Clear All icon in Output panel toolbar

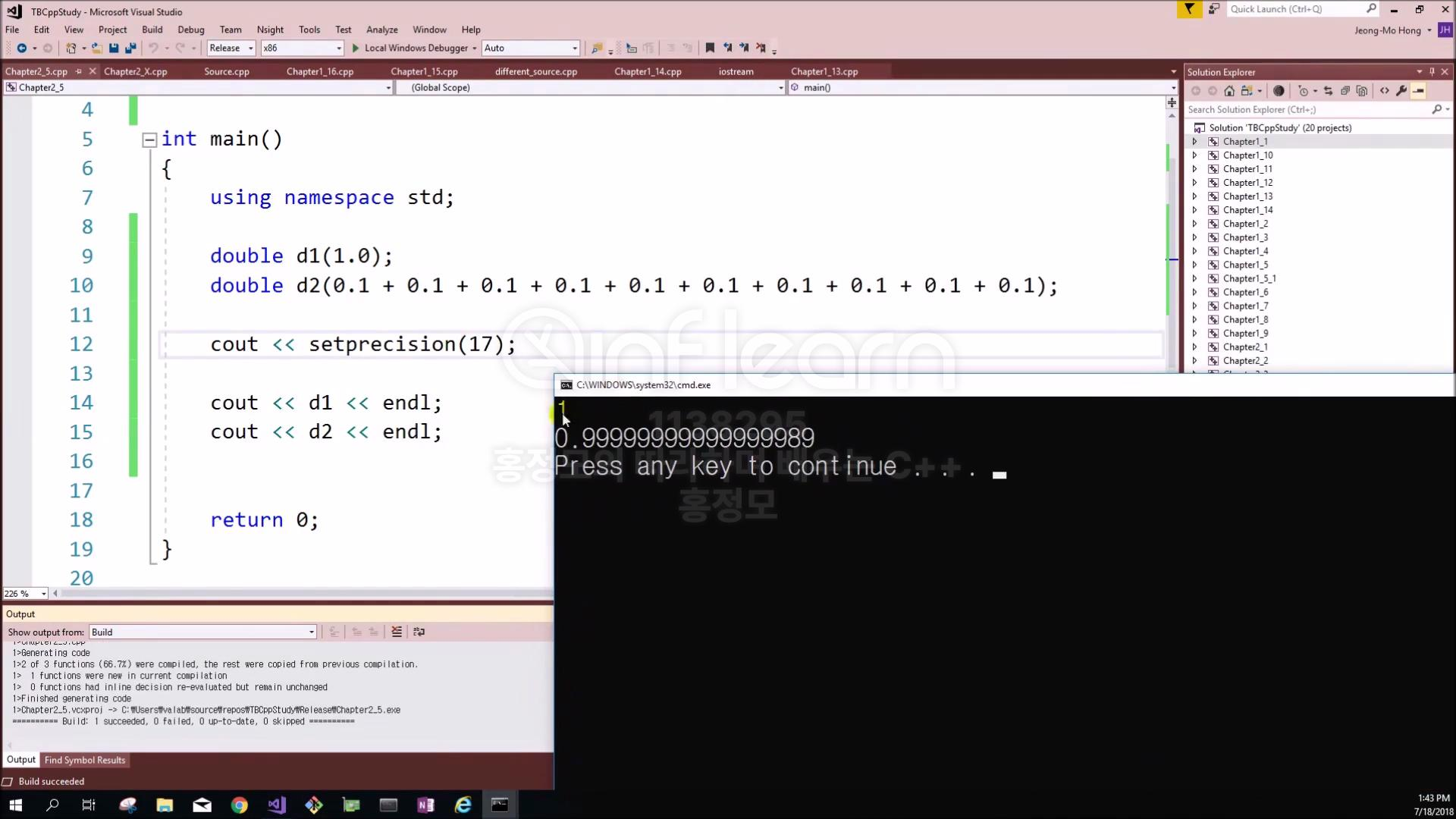pos(397,632)
